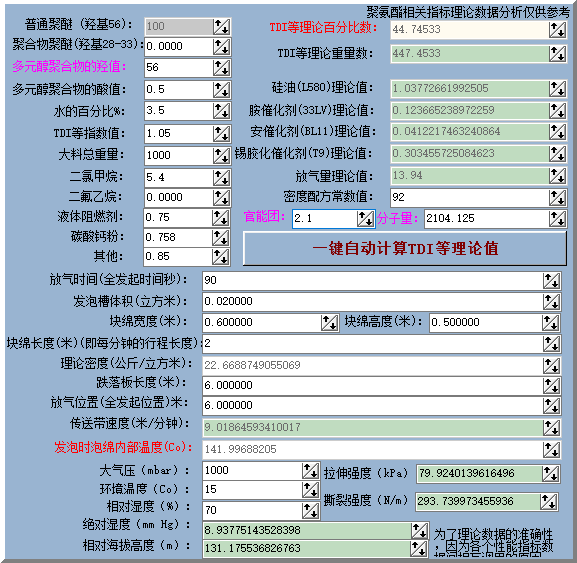Click stepper icon for 胺催化剂(33LV)理论值
Screen dimensions: 577x563
pos(557,110)
